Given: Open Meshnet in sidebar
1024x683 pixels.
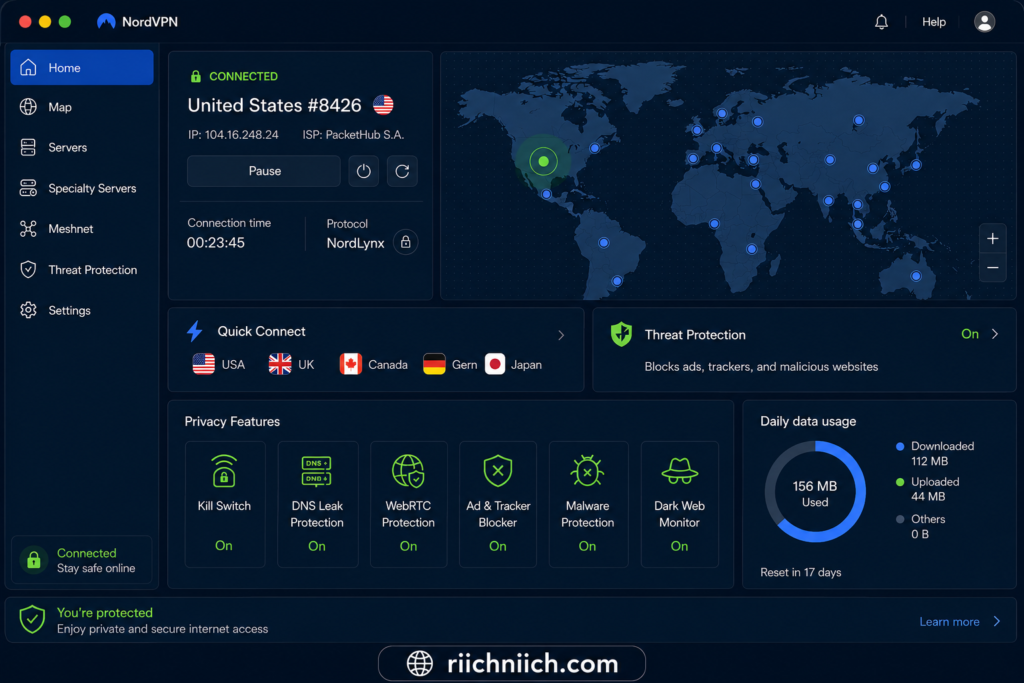Looking at the screenshot, I should click(x=82, y=229).
